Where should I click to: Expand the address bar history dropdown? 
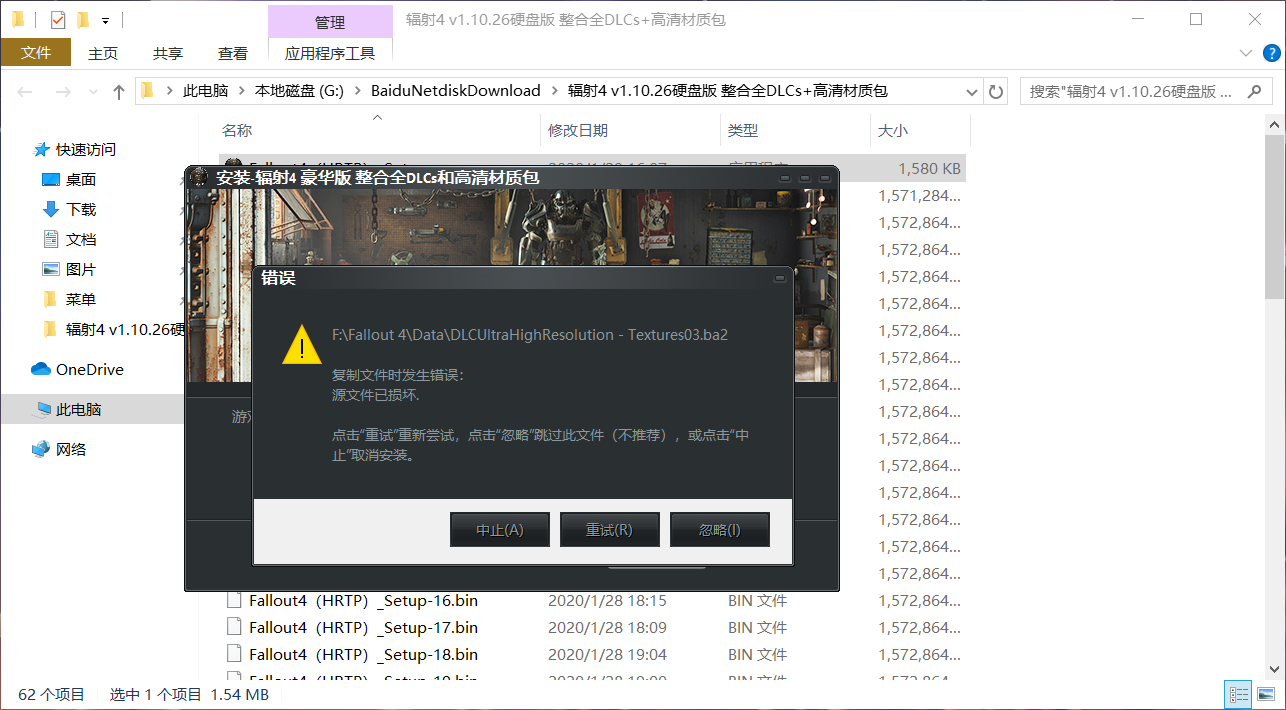point(971,91)
